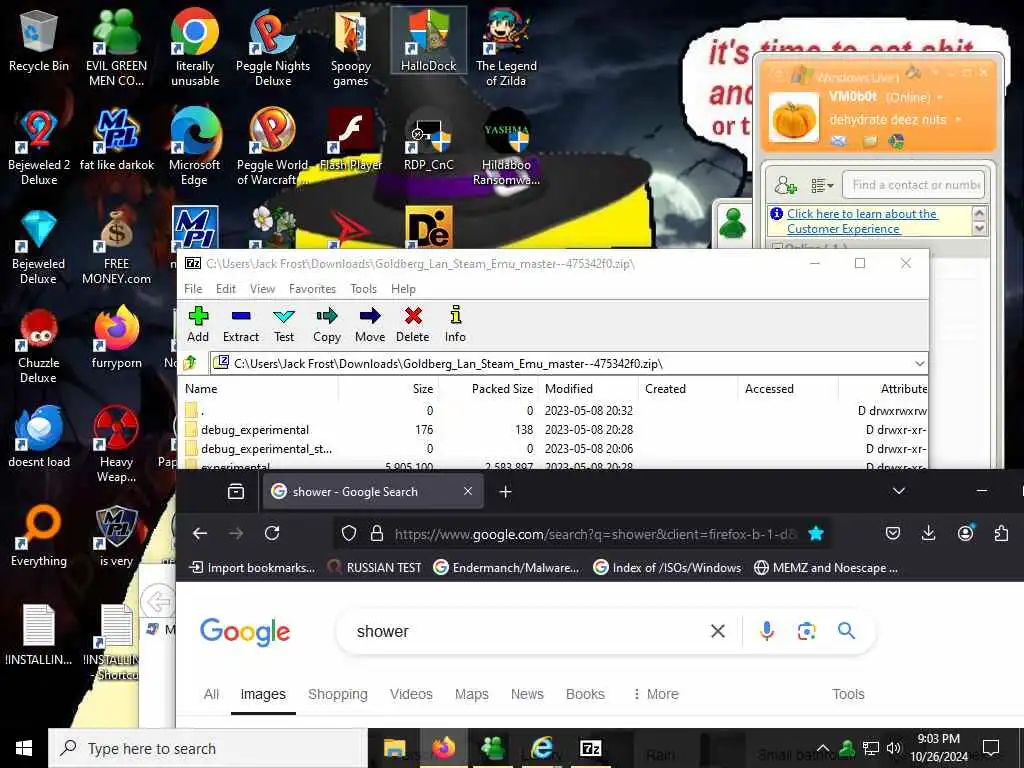Open Windows Start menu

tap(24, 748)
